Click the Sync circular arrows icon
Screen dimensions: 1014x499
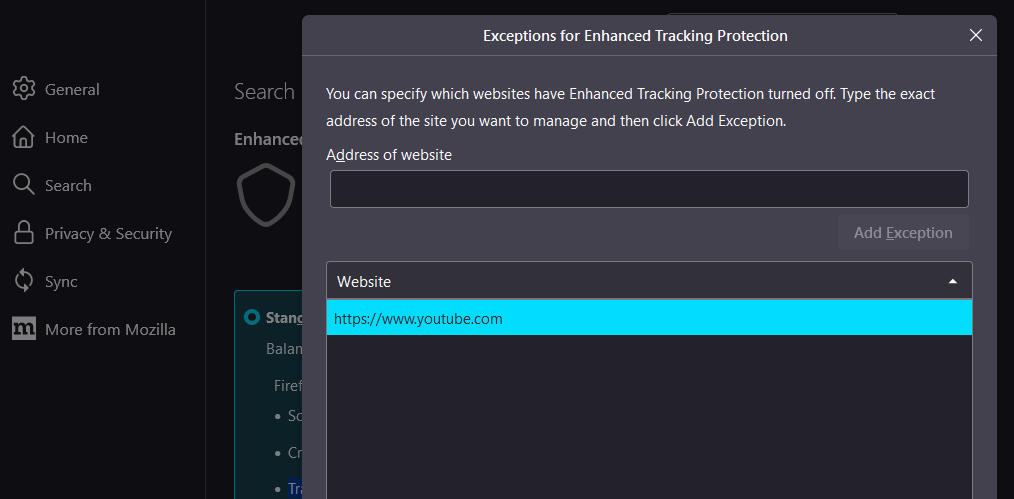(x=24, y=281)
